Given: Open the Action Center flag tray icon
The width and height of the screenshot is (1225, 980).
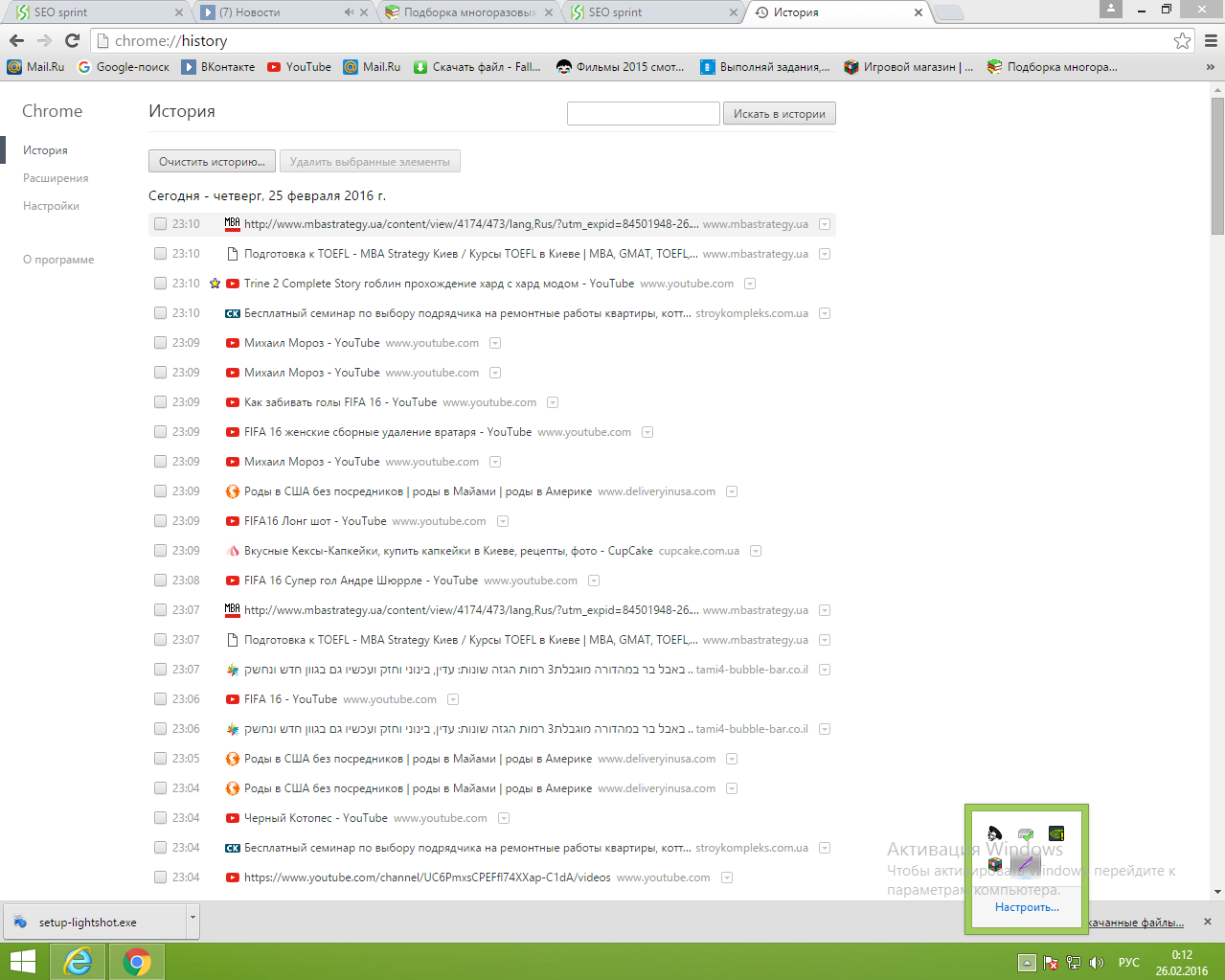Looking at the screenshot, I should click(x=1051, y=963).
